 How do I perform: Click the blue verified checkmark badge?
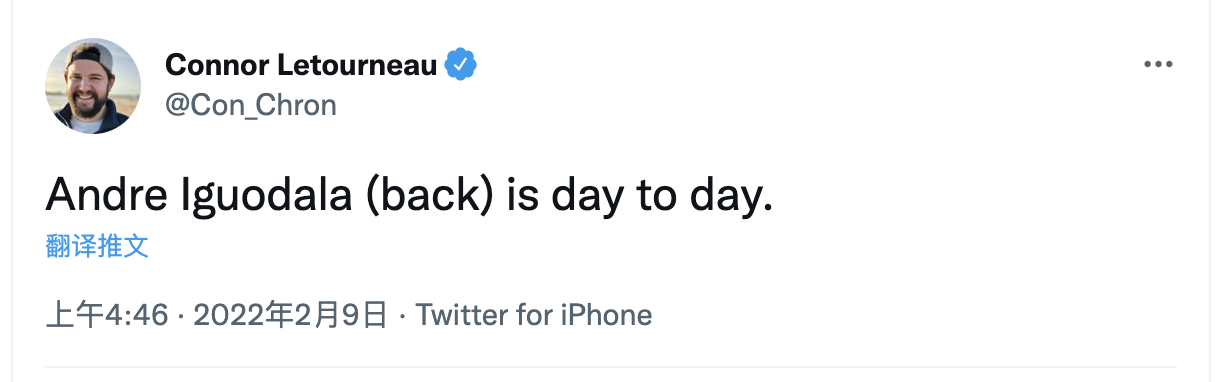(x=461, y=65)
